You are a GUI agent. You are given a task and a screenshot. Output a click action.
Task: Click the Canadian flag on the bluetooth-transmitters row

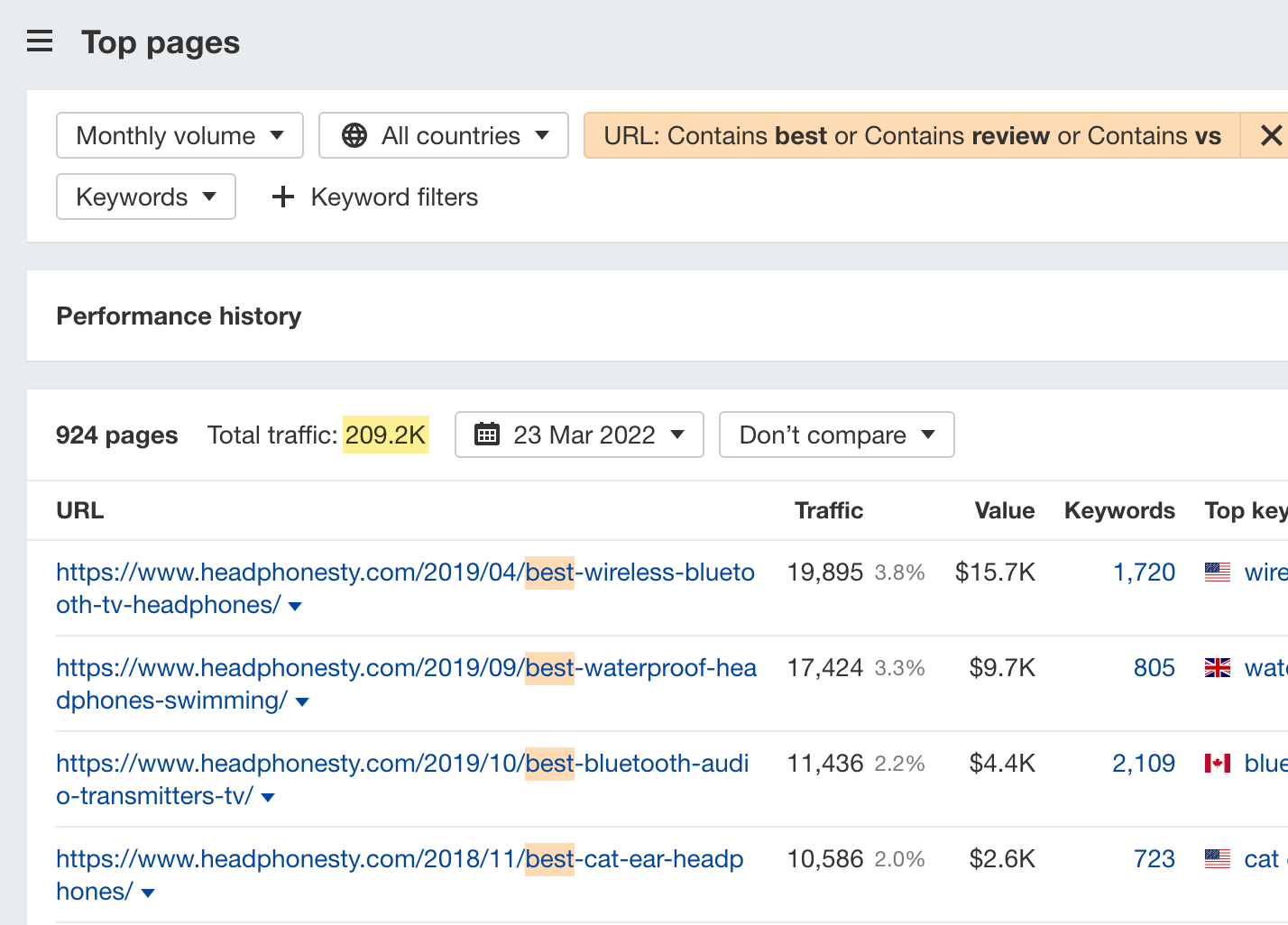click(x=1219, y=763)
